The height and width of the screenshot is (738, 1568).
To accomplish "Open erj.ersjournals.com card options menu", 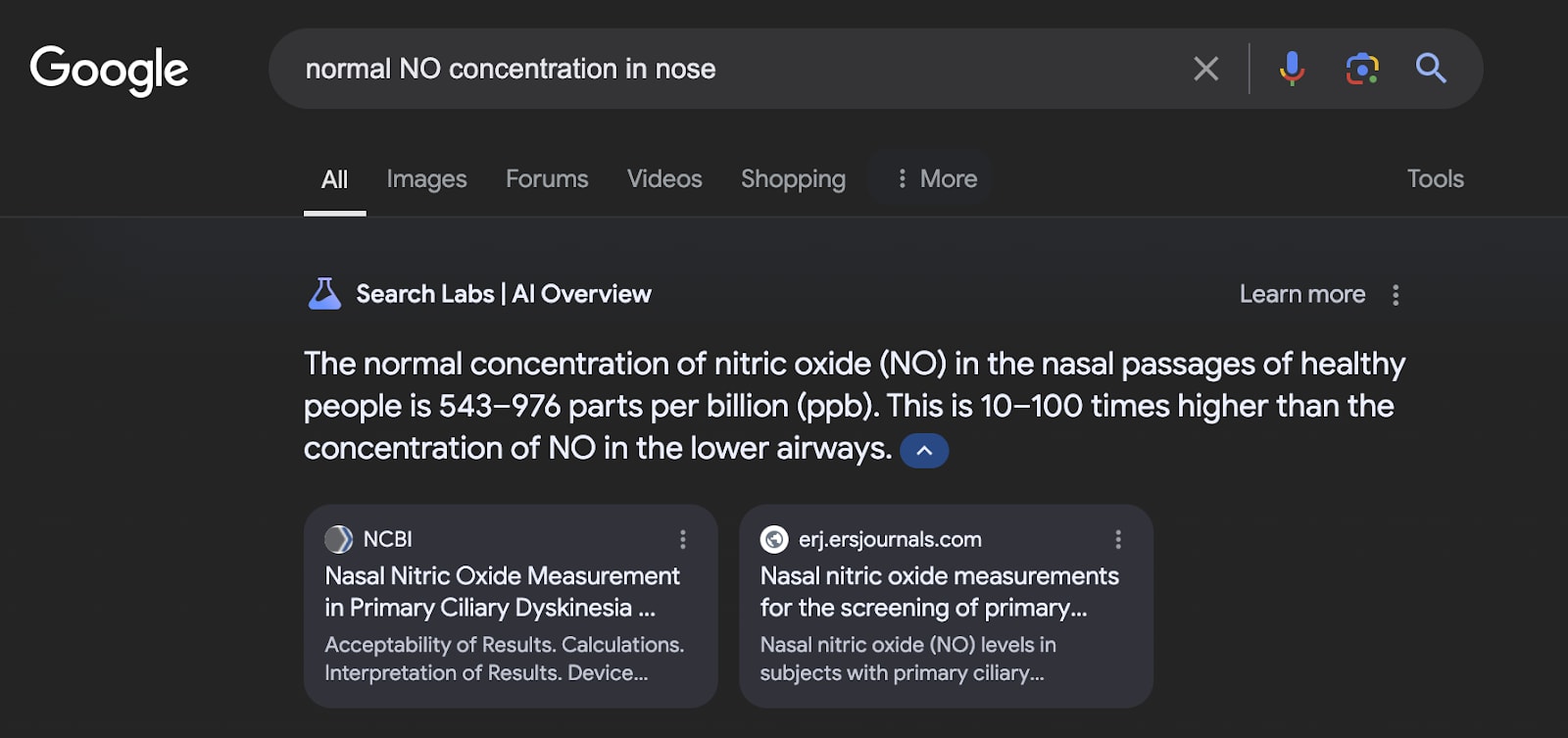I will (1118, 539).
